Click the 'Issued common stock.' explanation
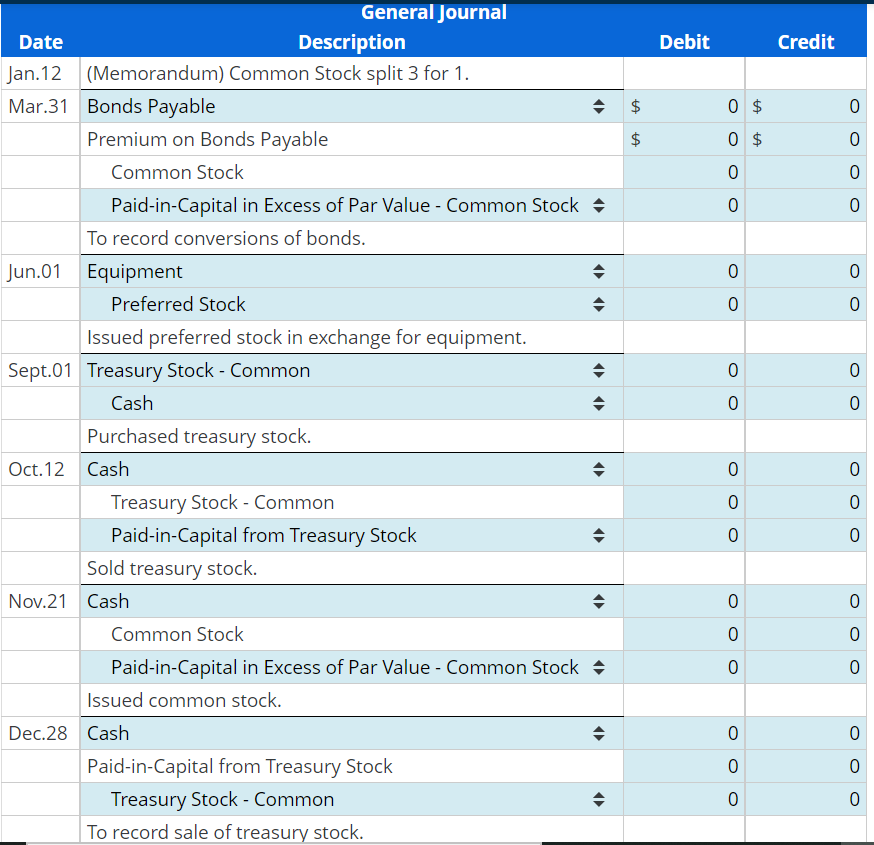This screenshot has height=845, width=874. pyautogui.click(x=184, y=700)
